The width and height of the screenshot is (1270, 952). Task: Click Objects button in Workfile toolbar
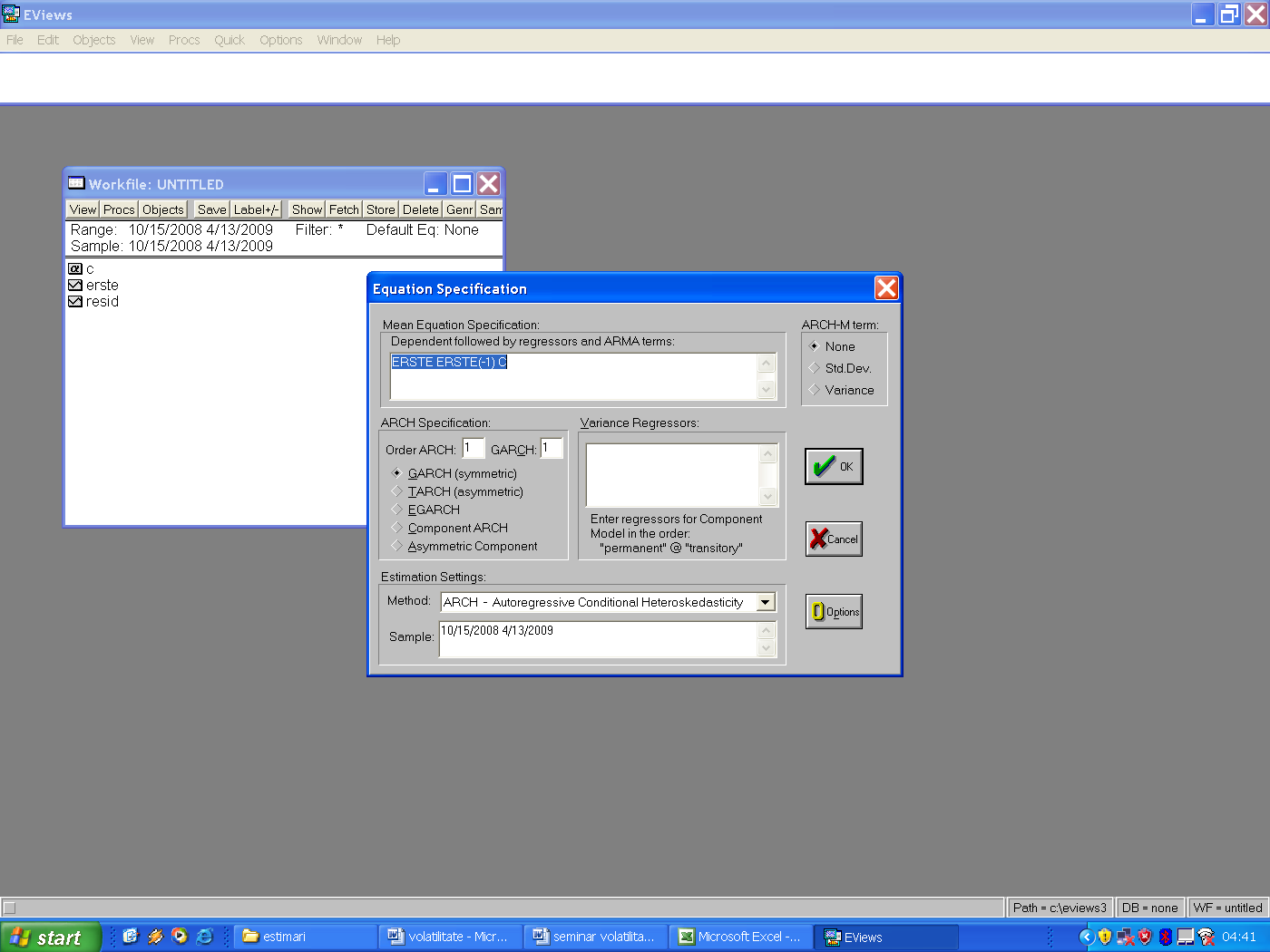163,209
